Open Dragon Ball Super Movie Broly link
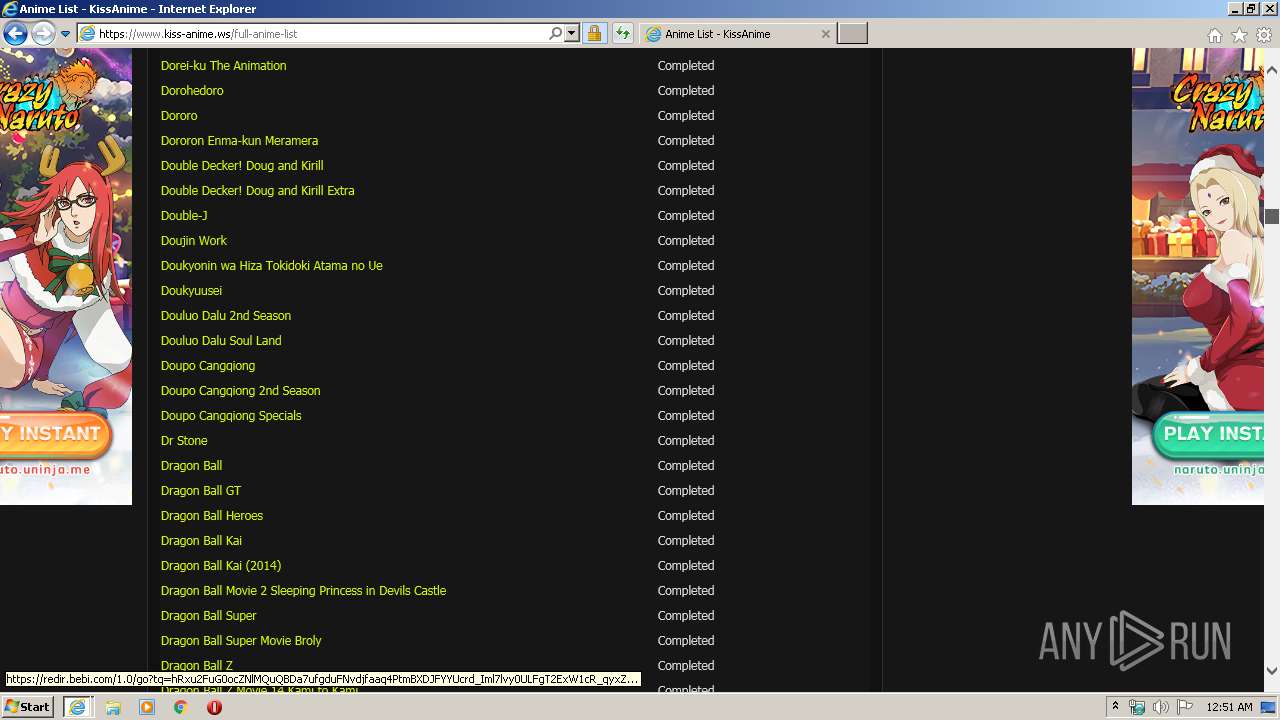The width and height of the screenshot is (1280, 720). [x=241, y=641]
